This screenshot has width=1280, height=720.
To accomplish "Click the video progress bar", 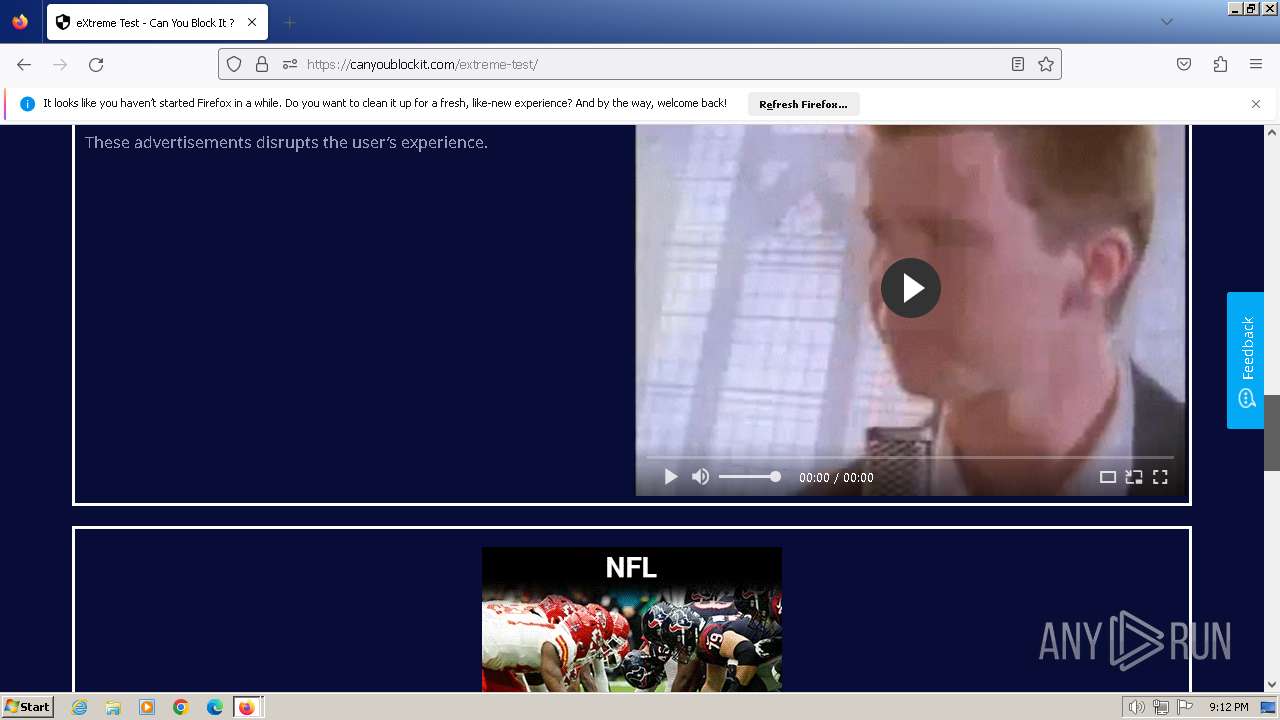I will pyautogui.click(x=910, y=457).
